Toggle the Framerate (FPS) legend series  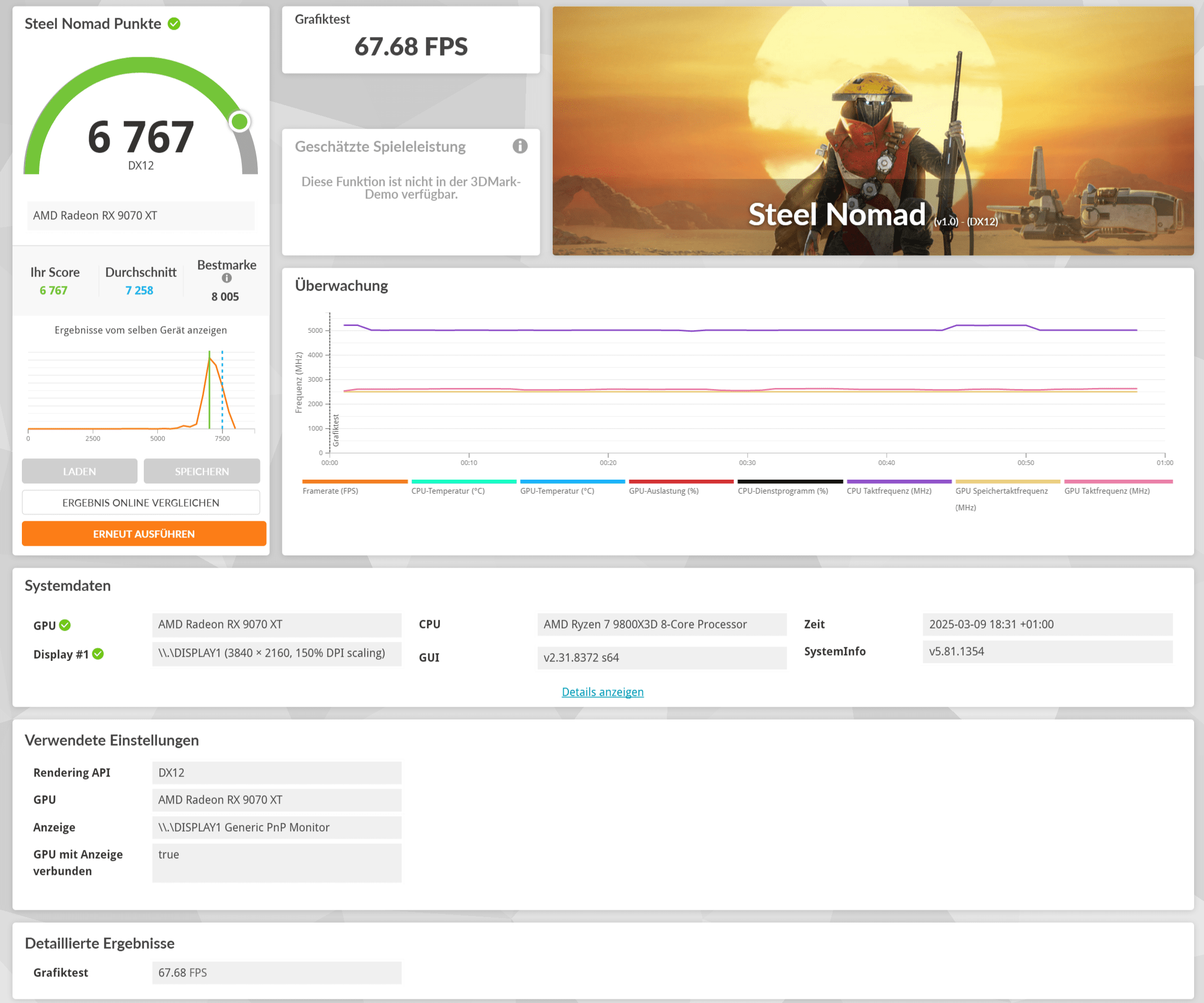(x=330, y=491)
